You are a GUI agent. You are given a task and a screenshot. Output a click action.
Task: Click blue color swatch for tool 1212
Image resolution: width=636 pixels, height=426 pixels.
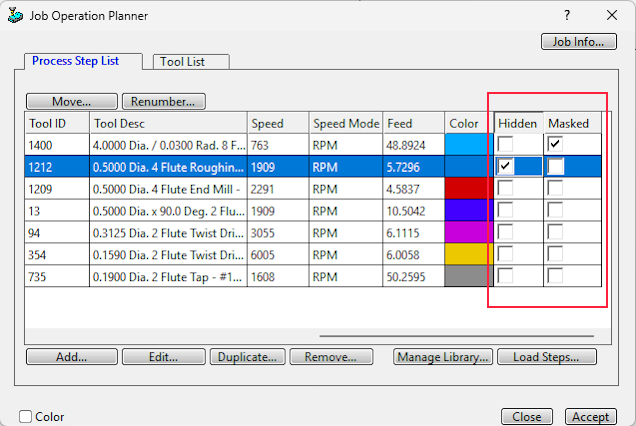469,166
